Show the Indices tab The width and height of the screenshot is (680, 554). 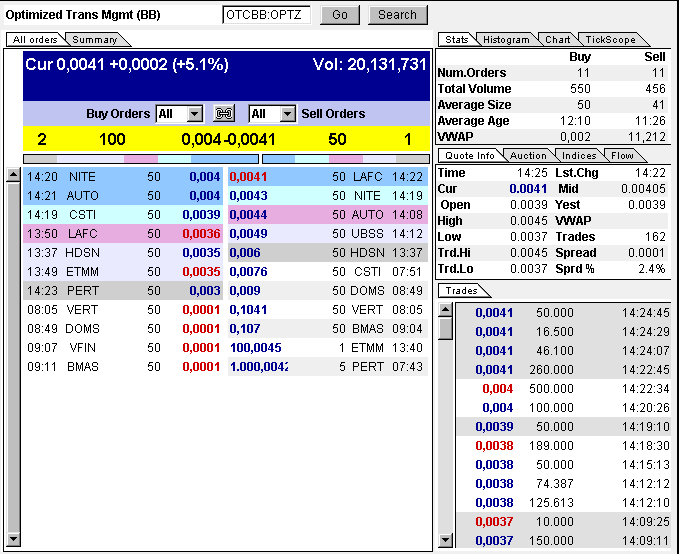point(579,156)
